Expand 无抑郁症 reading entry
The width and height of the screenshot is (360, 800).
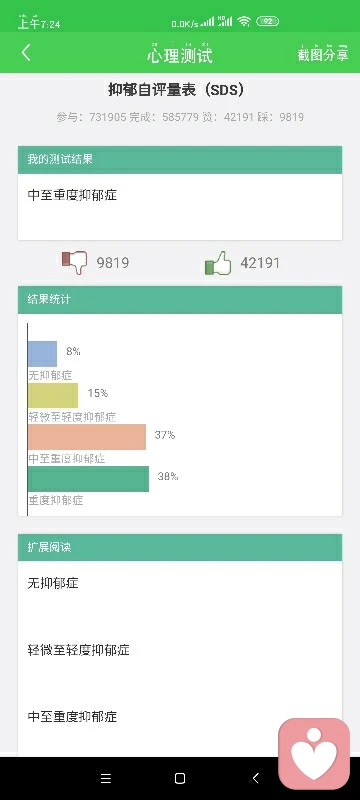pyautogui.click(x=179, y=583)
